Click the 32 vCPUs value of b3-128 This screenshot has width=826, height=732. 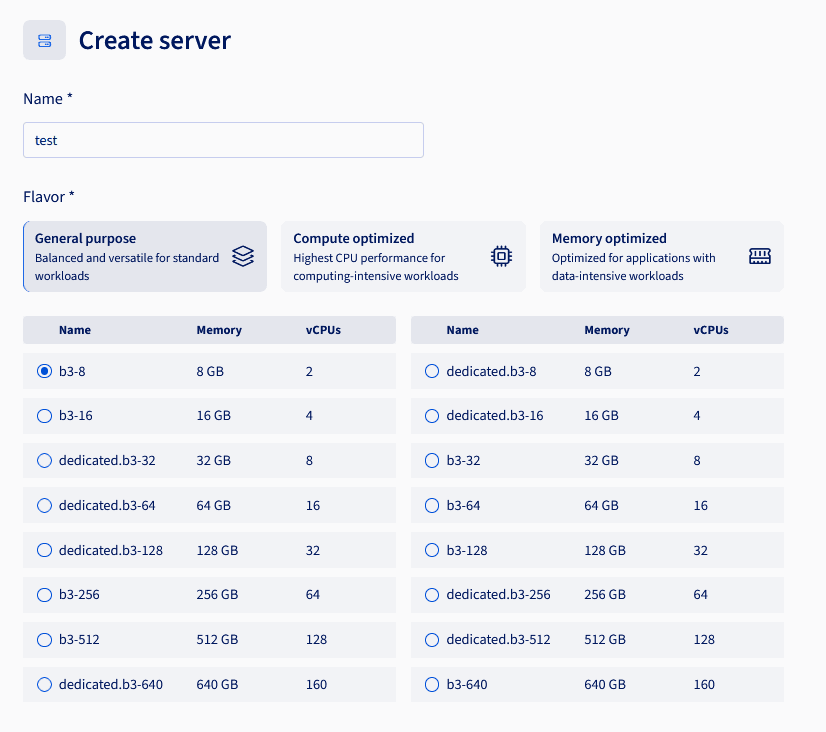click(x=700, y=550)
